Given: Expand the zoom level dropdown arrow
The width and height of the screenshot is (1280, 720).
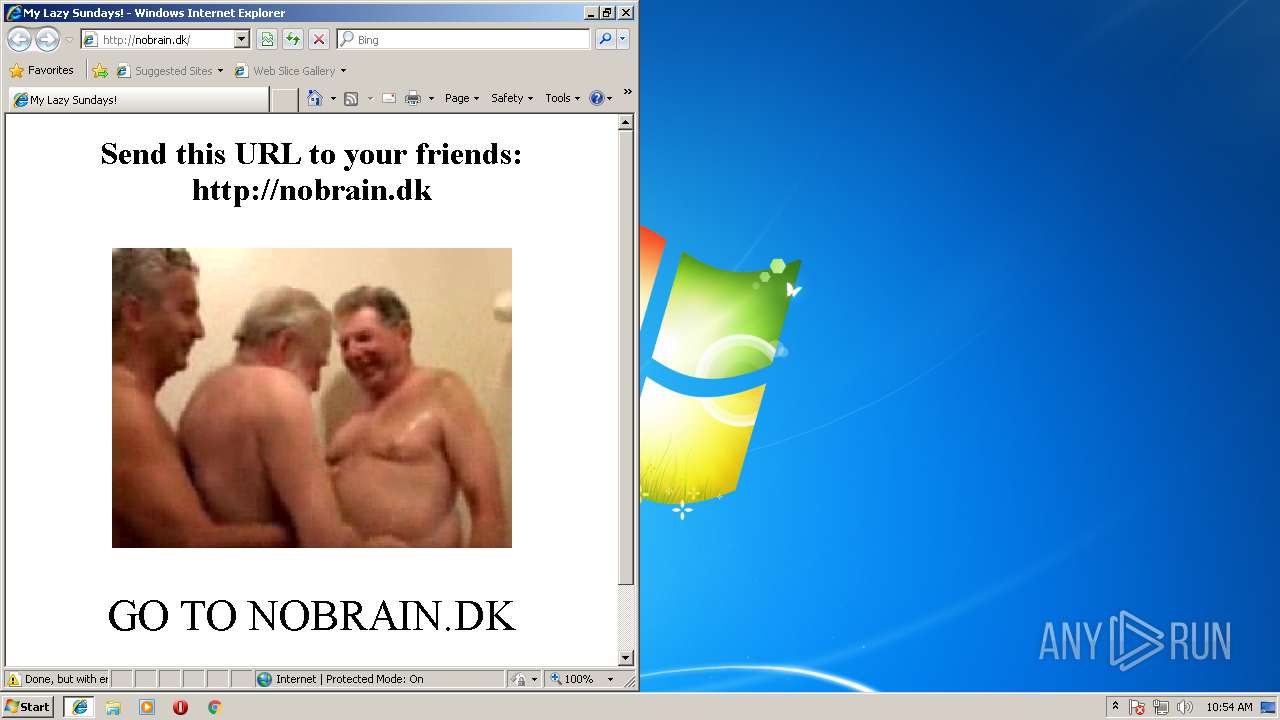Looking at the screenshot, I should (x=610, y=679).
